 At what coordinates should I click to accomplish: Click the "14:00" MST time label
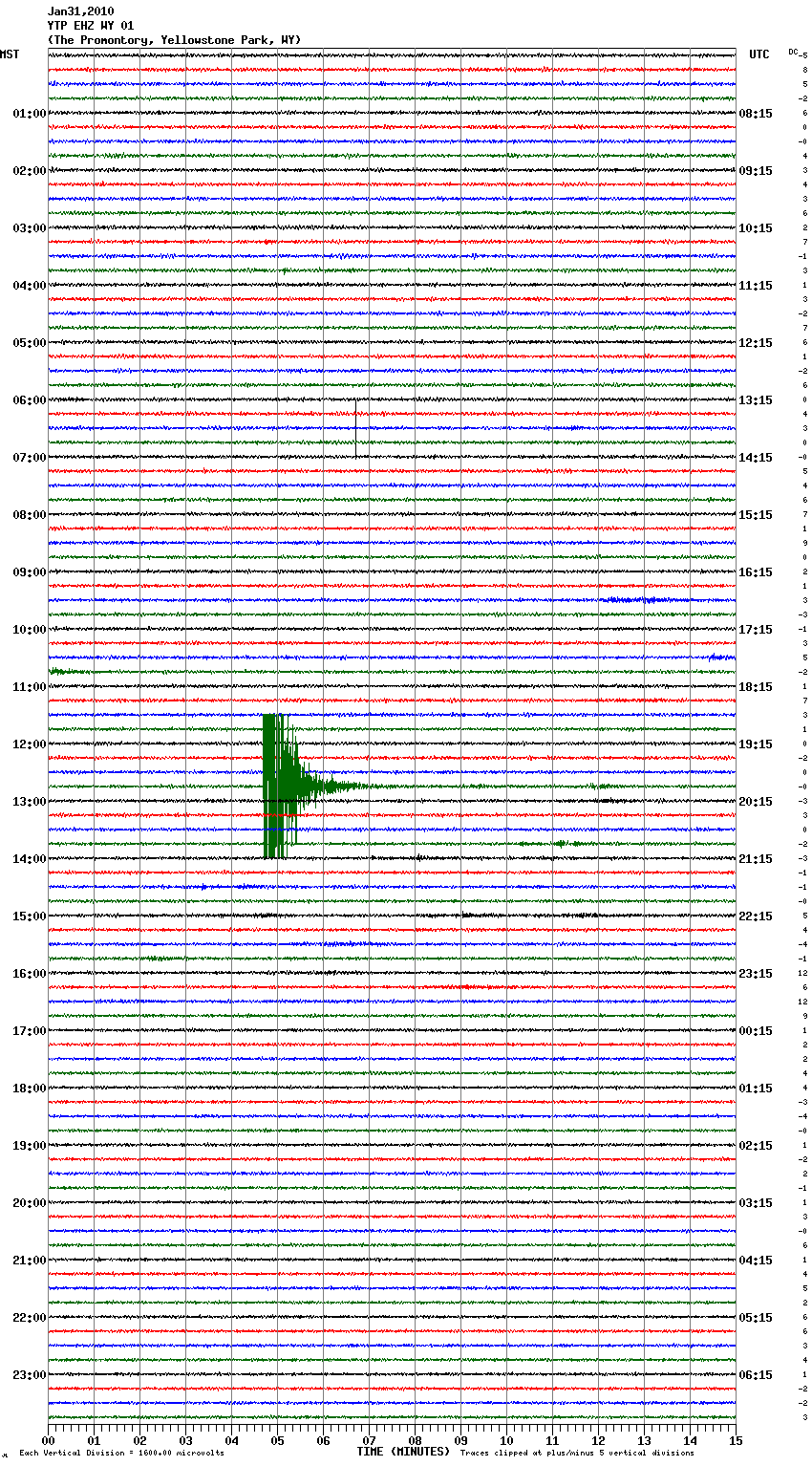(x=30, y=859)
